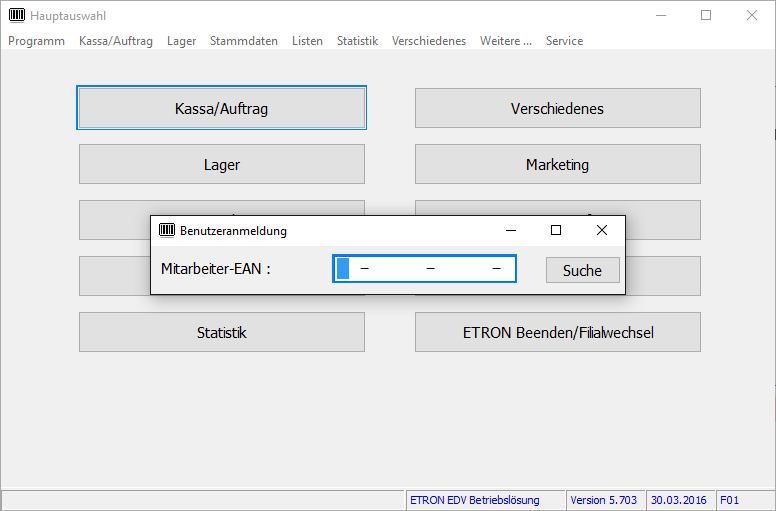
Task: Click ETRON Beenden/Filialwechsel button
Action: (x=557, y=332)
